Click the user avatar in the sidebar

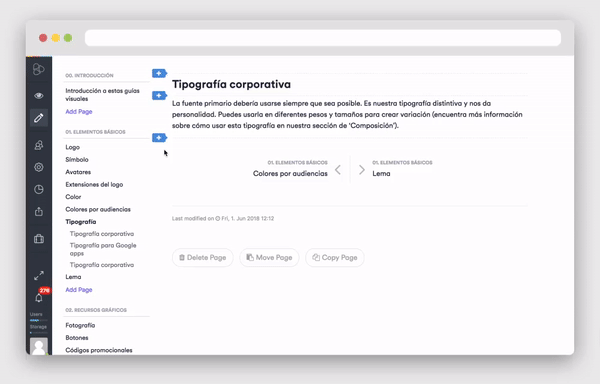[39, 346]
